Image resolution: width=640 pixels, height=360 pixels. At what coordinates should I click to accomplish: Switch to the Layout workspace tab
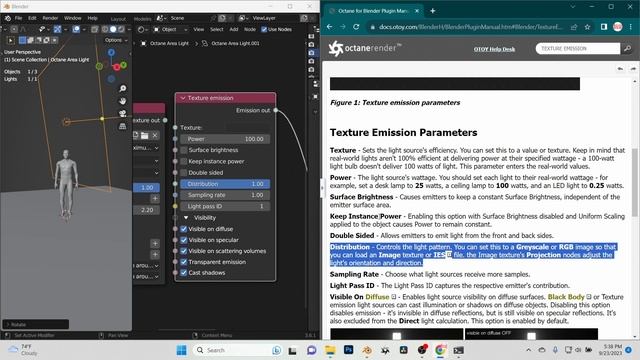(x=118, y=19)
